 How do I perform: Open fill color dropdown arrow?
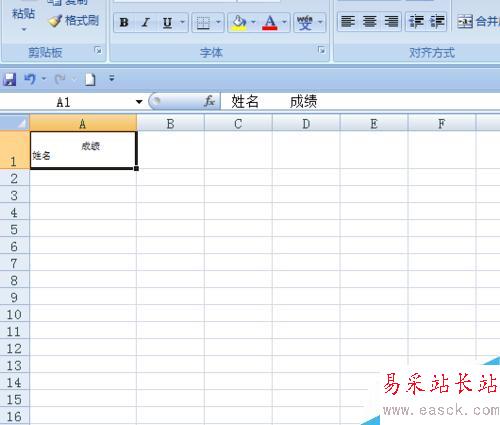(253, 23)
